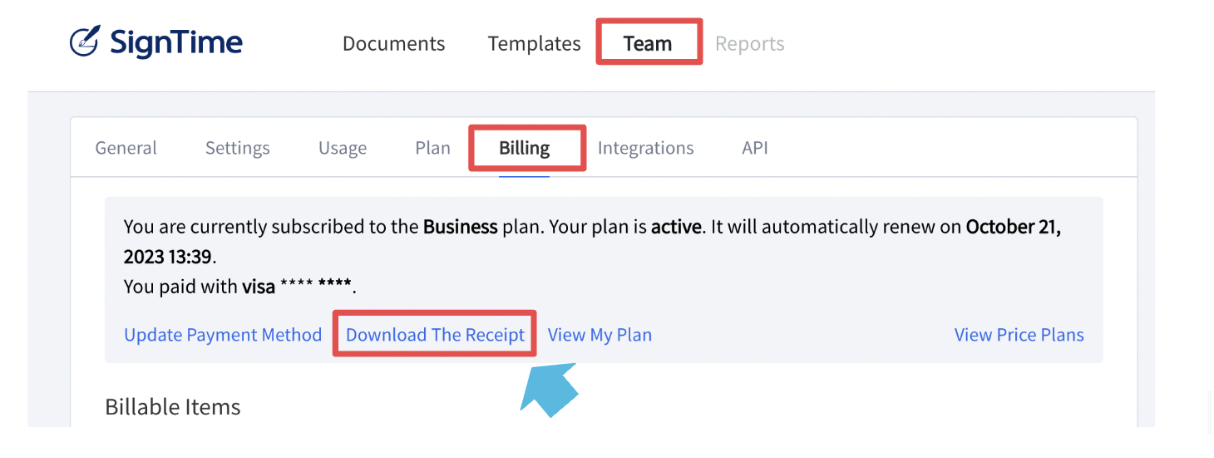Viewport: 1214px width, 458px height.
Task: View the Usage tab
Action: [342, 148]
